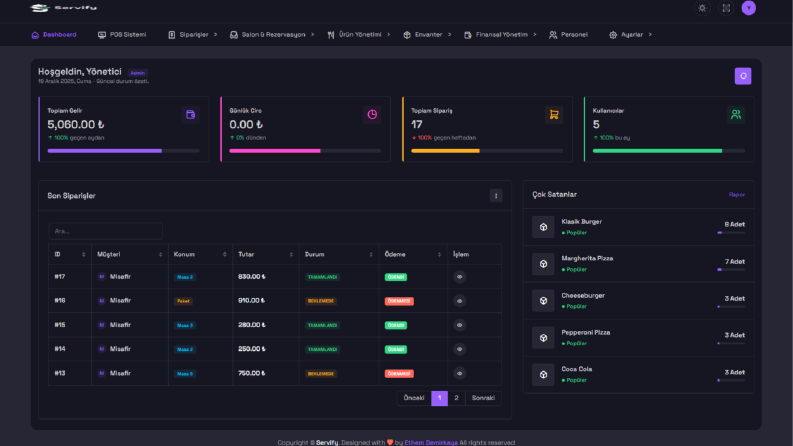Click the Günlük Ciro pie chart icon
The width and height of the screenshot is (793, 446).
tap(372, 115)
